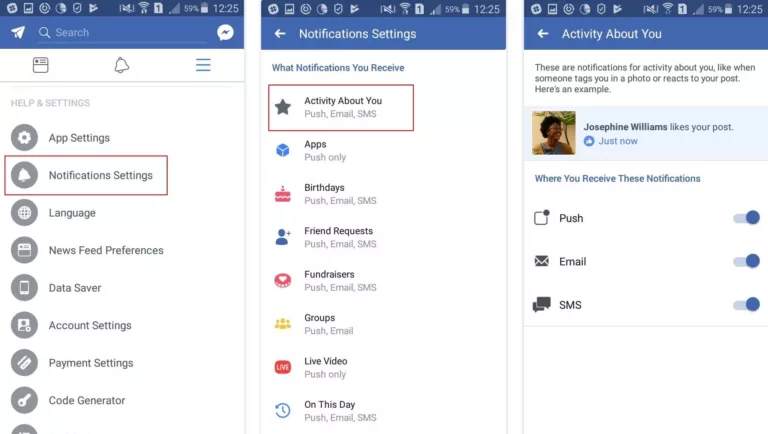Tap the star icon for Activity About You
Viewport: 768px width, 434px height.
tap(283, 107)
